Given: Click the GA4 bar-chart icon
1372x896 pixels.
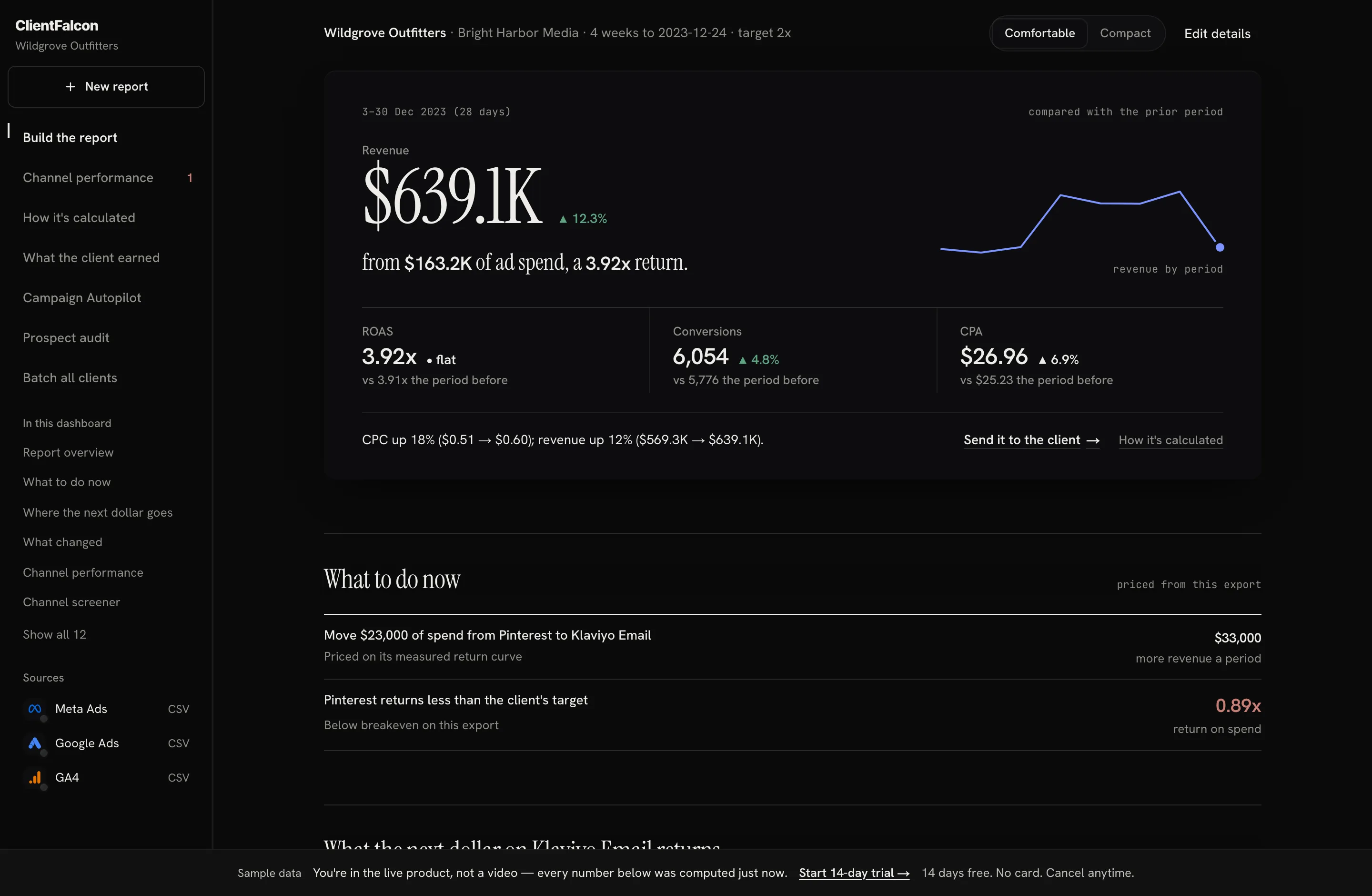Looking at the screenshot, I should pyautogui.click(x=35, y=777).
